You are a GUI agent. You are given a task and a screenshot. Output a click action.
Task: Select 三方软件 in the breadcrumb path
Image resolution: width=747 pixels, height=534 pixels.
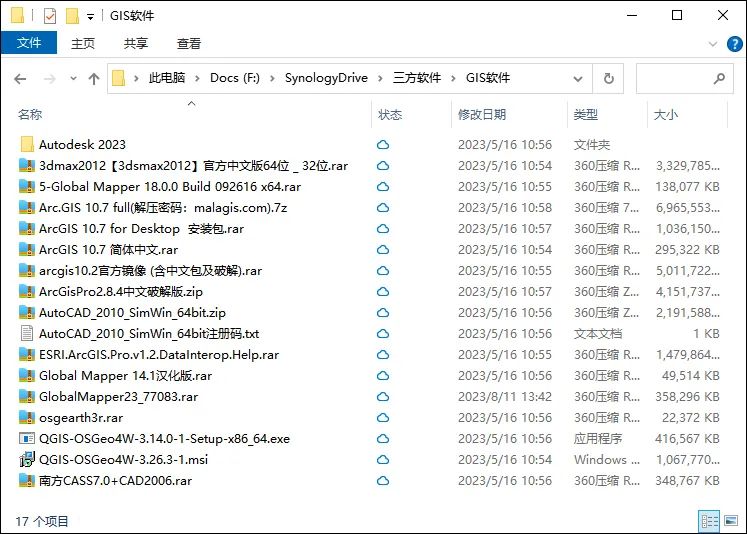pyautogui.click(x=417, y=78)
